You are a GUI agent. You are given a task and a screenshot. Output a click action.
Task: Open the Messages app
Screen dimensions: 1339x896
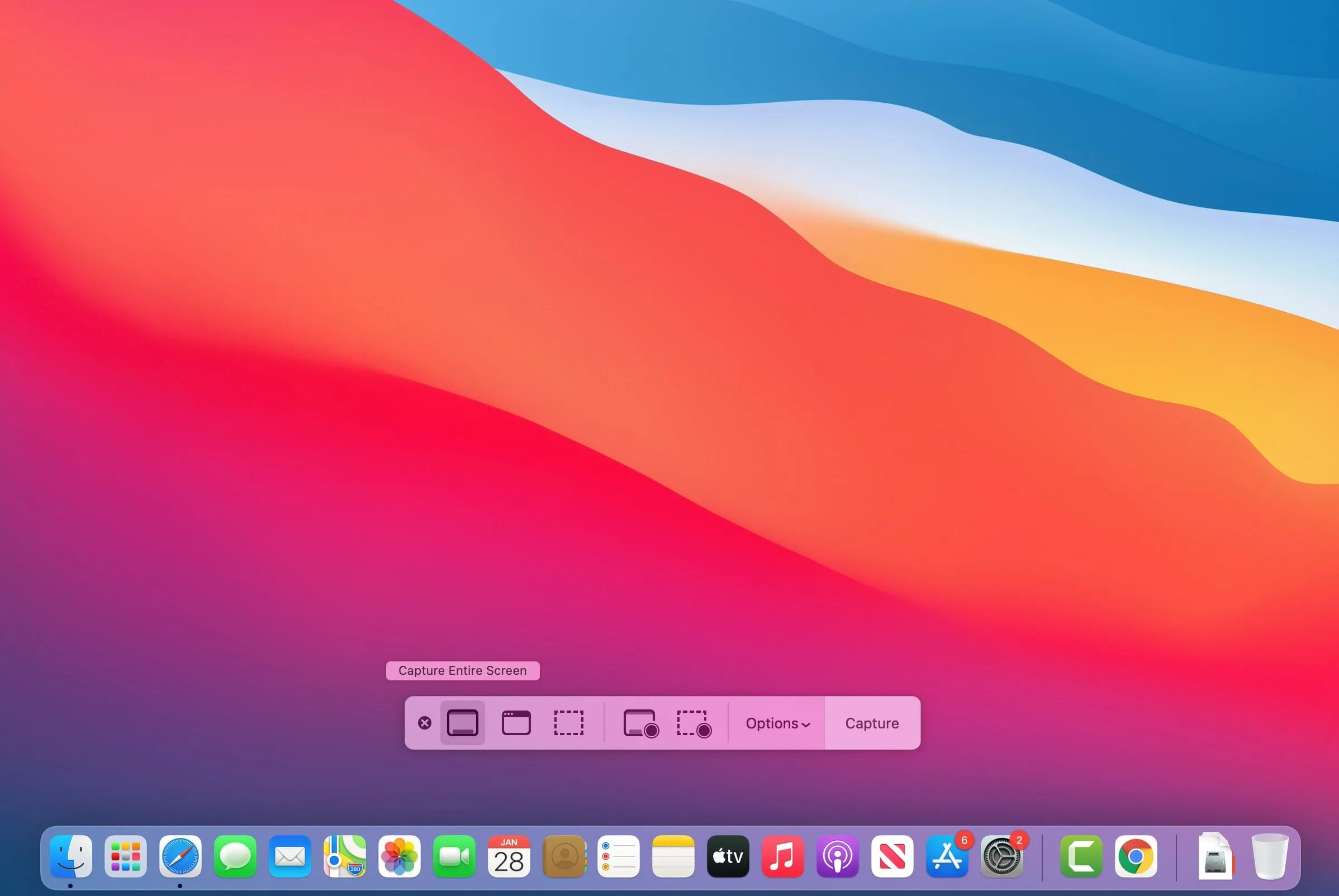tap(235, 856)
